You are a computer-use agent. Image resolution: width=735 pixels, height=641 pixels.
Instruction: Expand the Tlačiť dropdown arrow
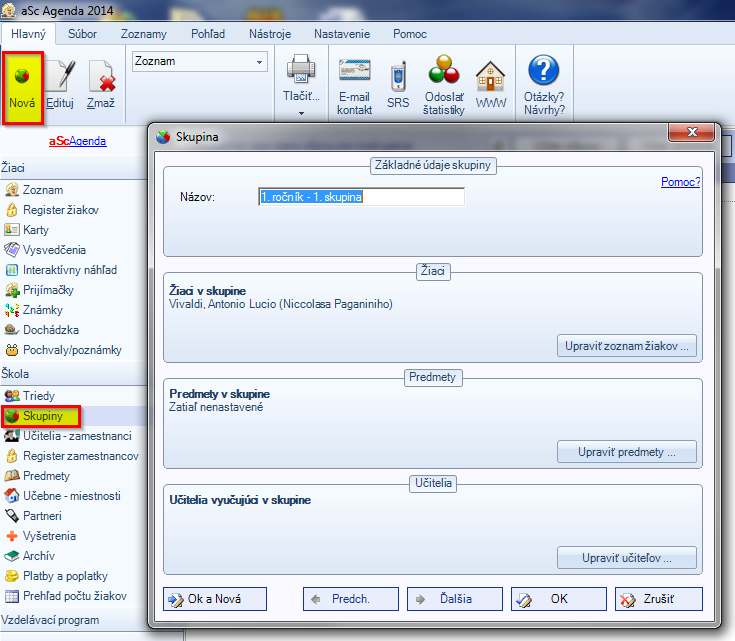tap(301, 113)
